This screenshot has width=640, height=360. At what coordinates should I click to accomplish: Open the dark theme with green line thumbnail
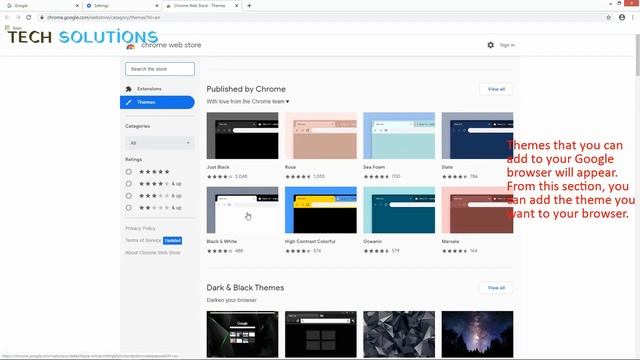242,334
